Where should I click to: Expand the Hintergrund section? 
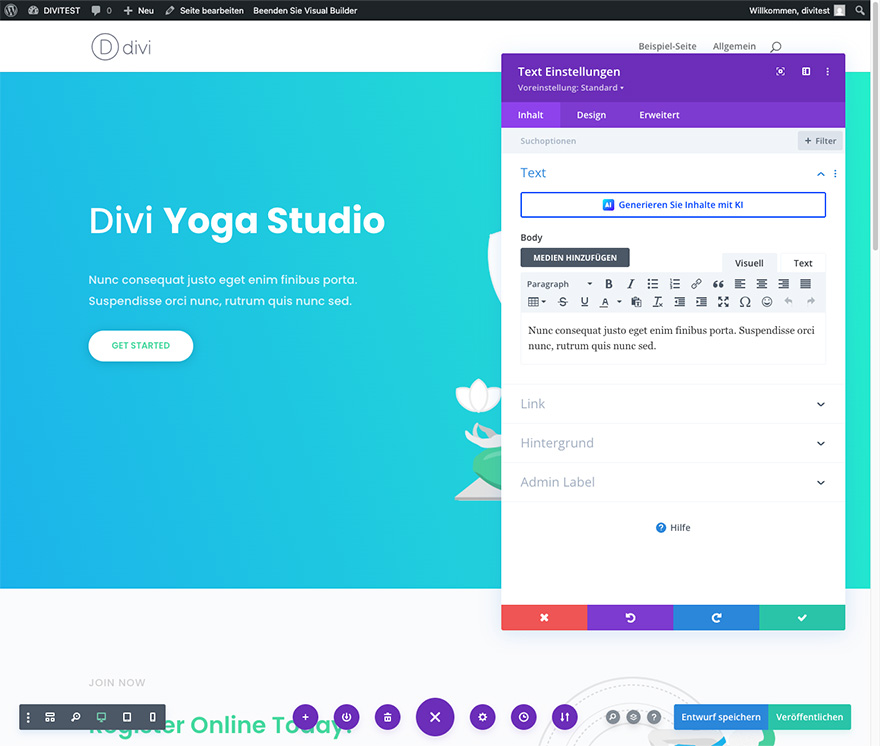click(x=673, y=443)
